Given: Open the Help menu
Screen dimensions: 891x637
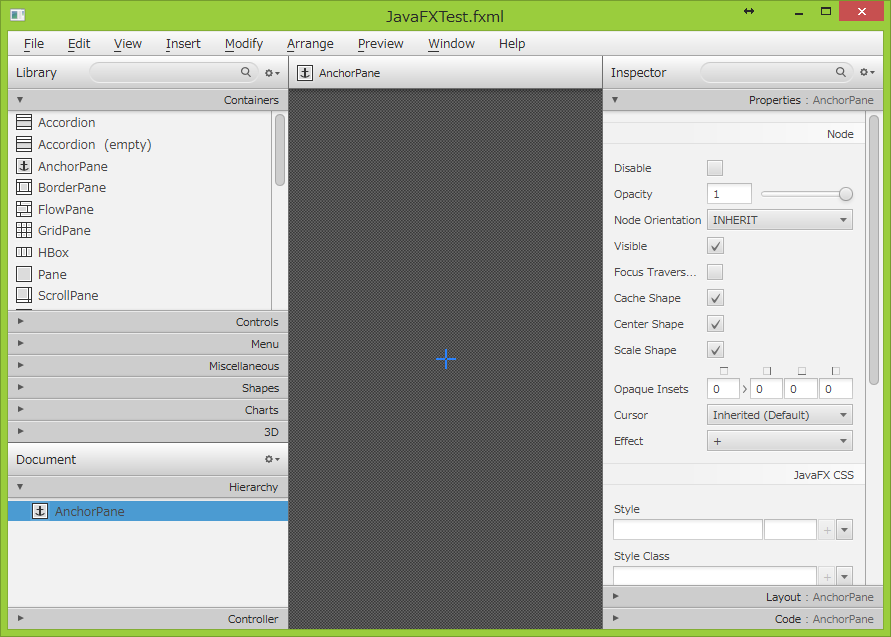Looking at the screenshot, I should 511,43.
